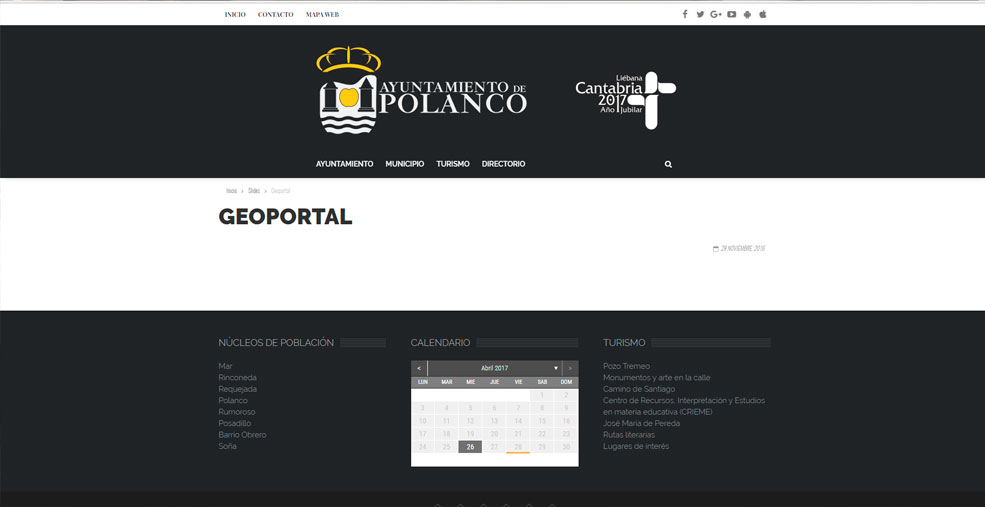Click the Ayuntamiento de Polanco logo
Viewport: 985px width, 507px height.
coord(422,91)
